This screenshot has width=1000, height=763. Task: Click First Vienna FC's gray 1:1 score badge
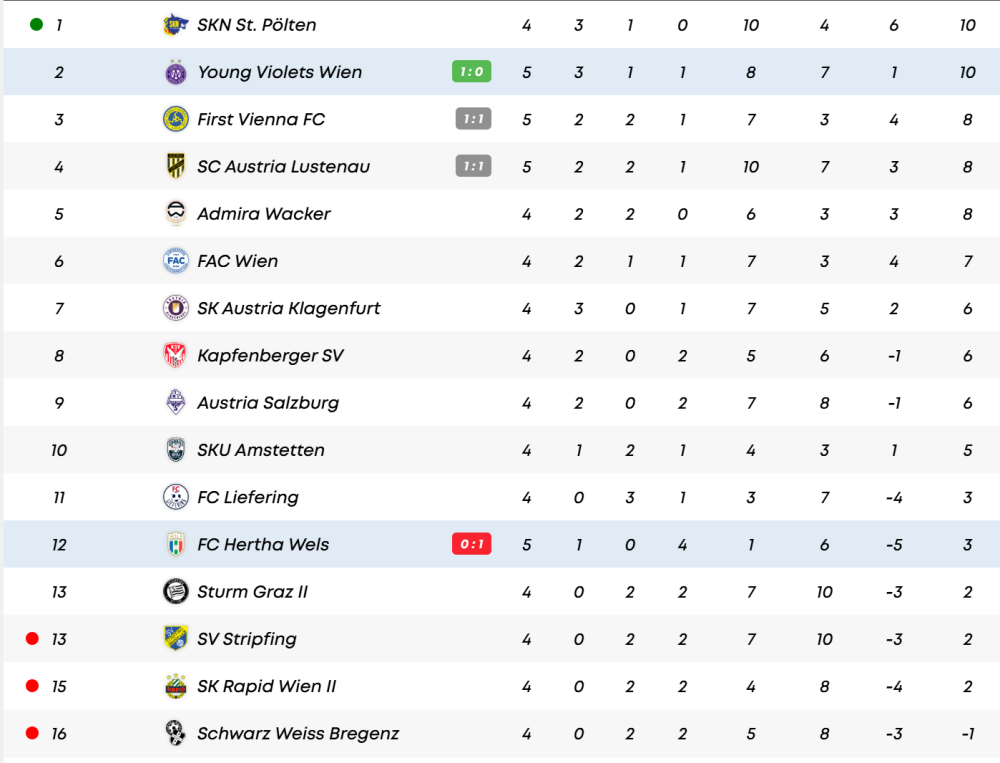tap(473, 119)
